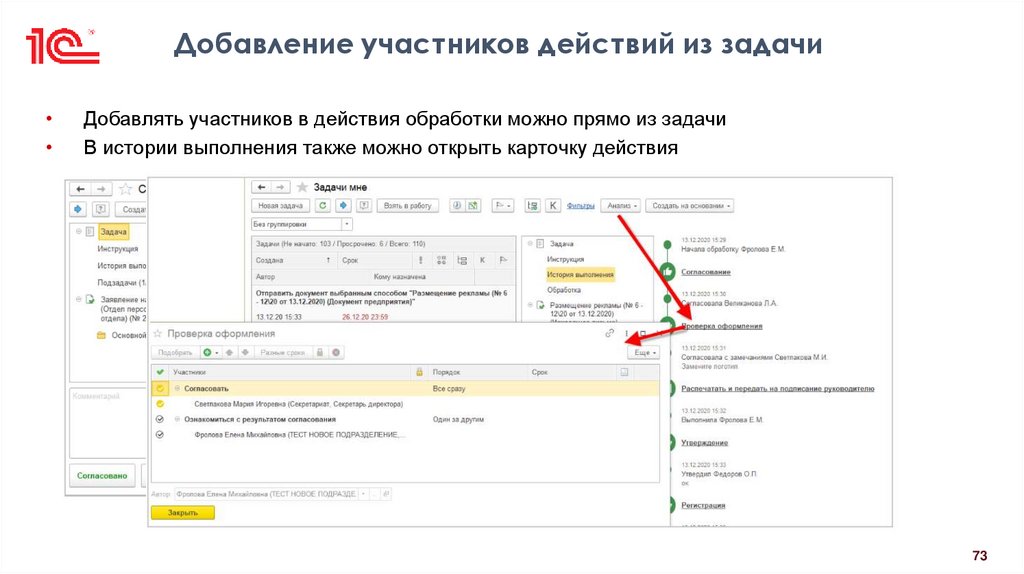Open Без группировки grouping dropdown

(x=347, y=224)
